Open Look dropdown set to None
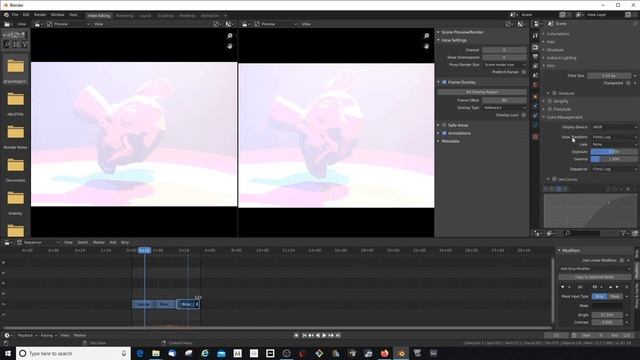The height and width of the screenshot is (360, 640). [x=614, y=144]
